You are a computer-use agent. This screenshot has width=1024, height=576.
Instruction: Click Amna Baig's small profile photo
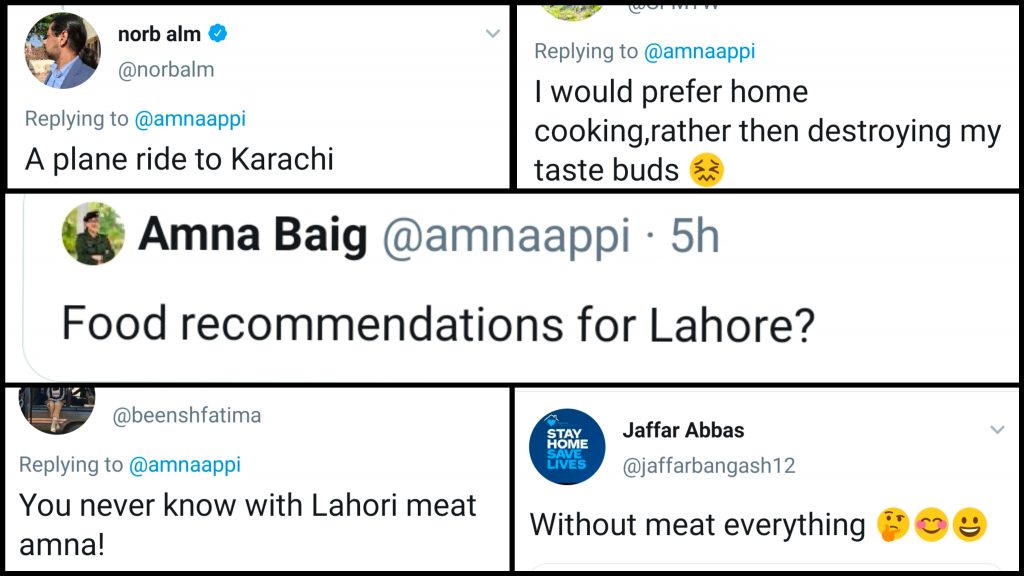point(93,234)
